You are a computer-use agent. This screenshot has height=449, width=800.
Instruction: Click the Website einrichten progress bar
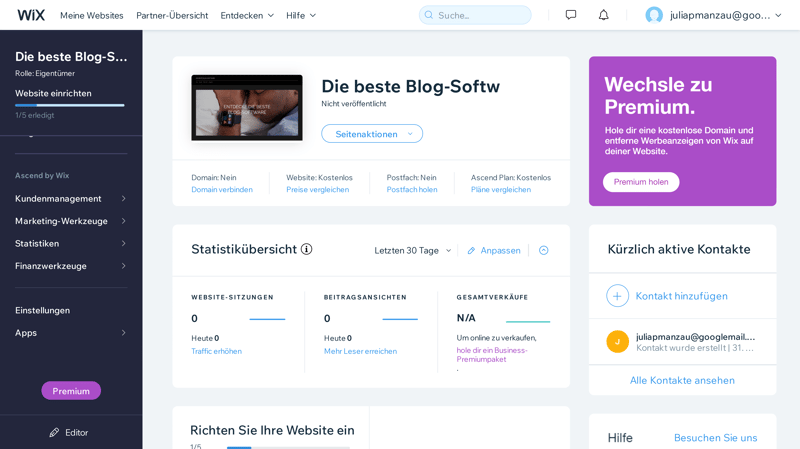(x=70, y=105)
